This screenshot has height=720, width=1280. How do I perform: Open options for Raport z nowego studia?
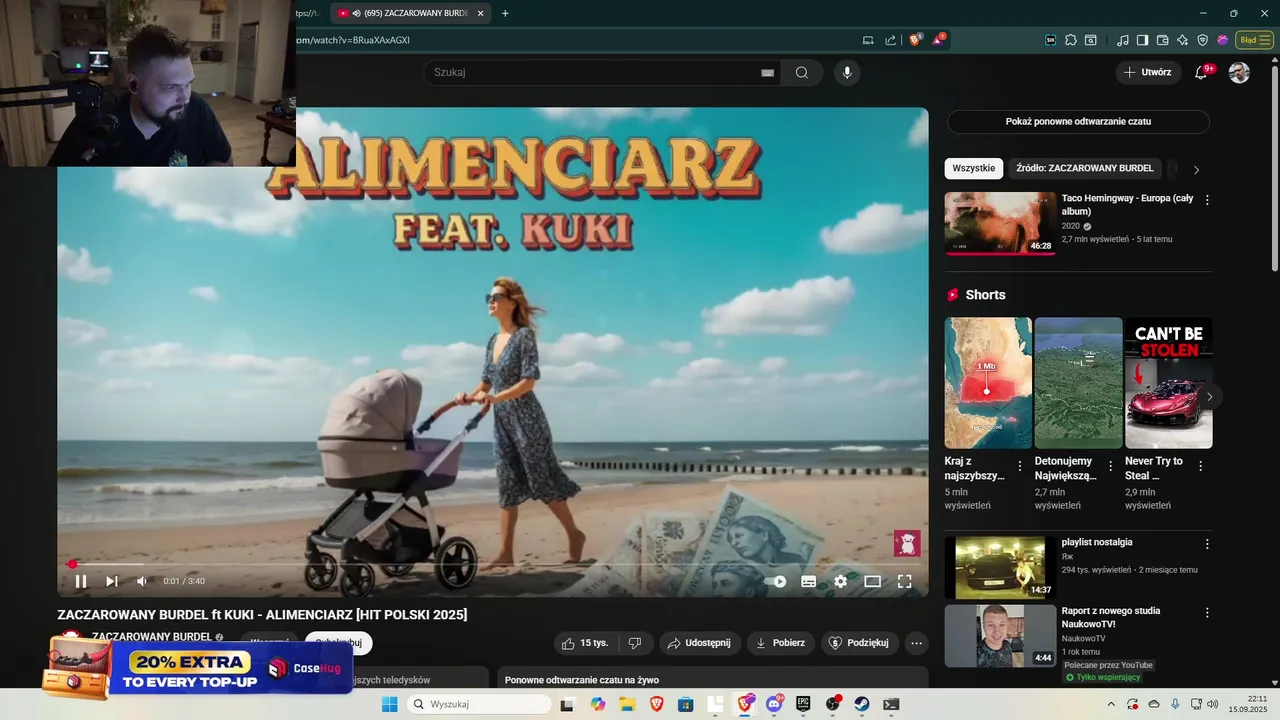pyautogui.click(x=1207, y=612)
